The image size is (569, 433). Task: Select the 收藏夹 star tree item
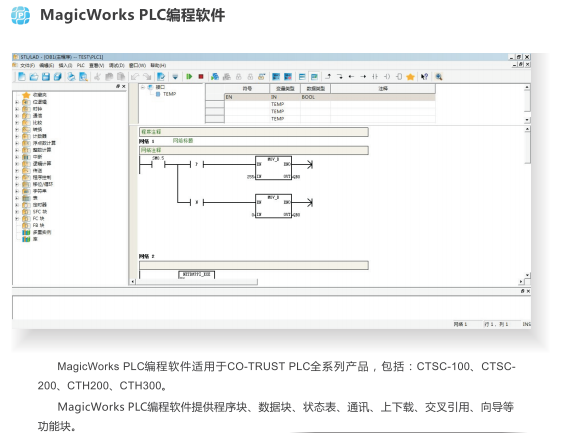34,95
